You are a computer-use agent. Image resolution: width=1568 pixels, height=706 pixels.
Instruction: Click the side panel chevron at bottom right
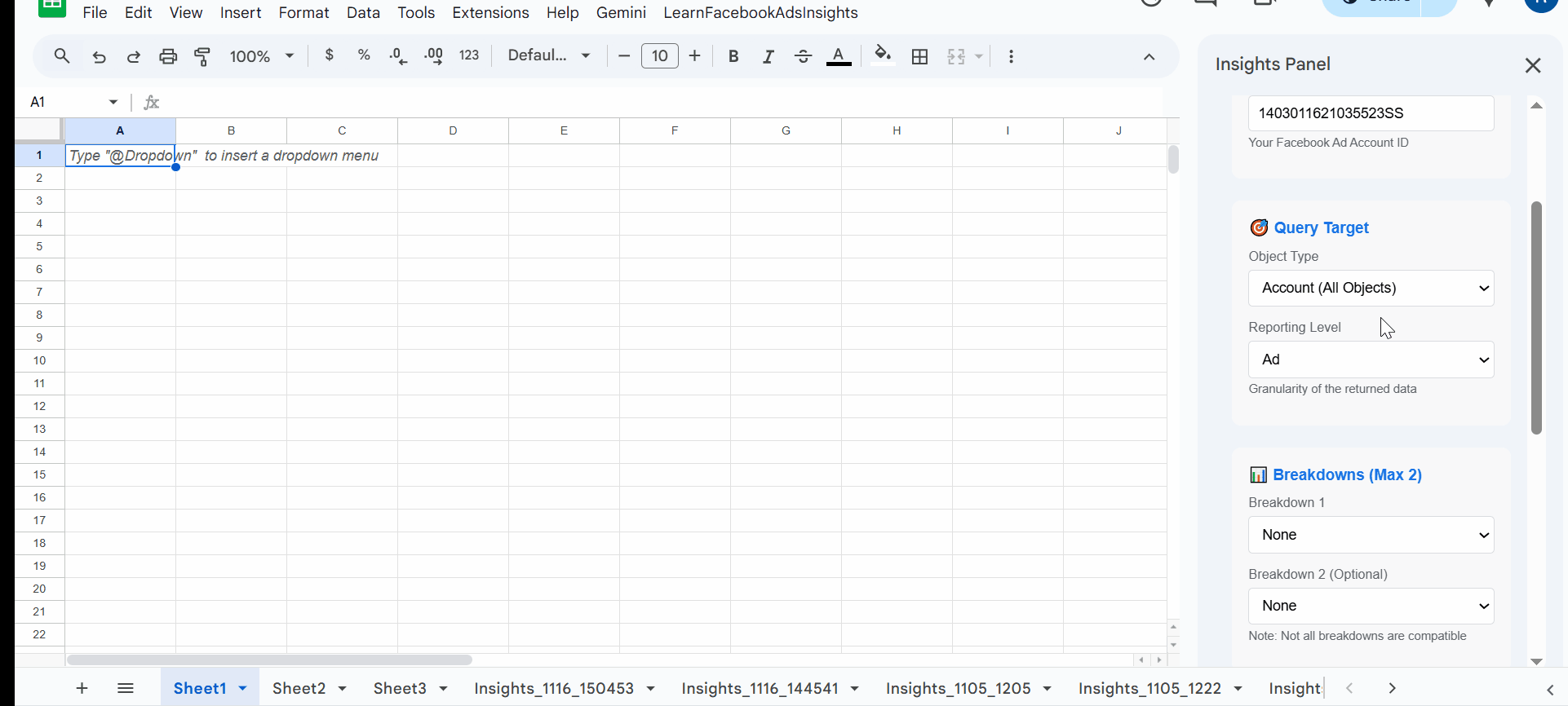click(x=1550, y=690)
